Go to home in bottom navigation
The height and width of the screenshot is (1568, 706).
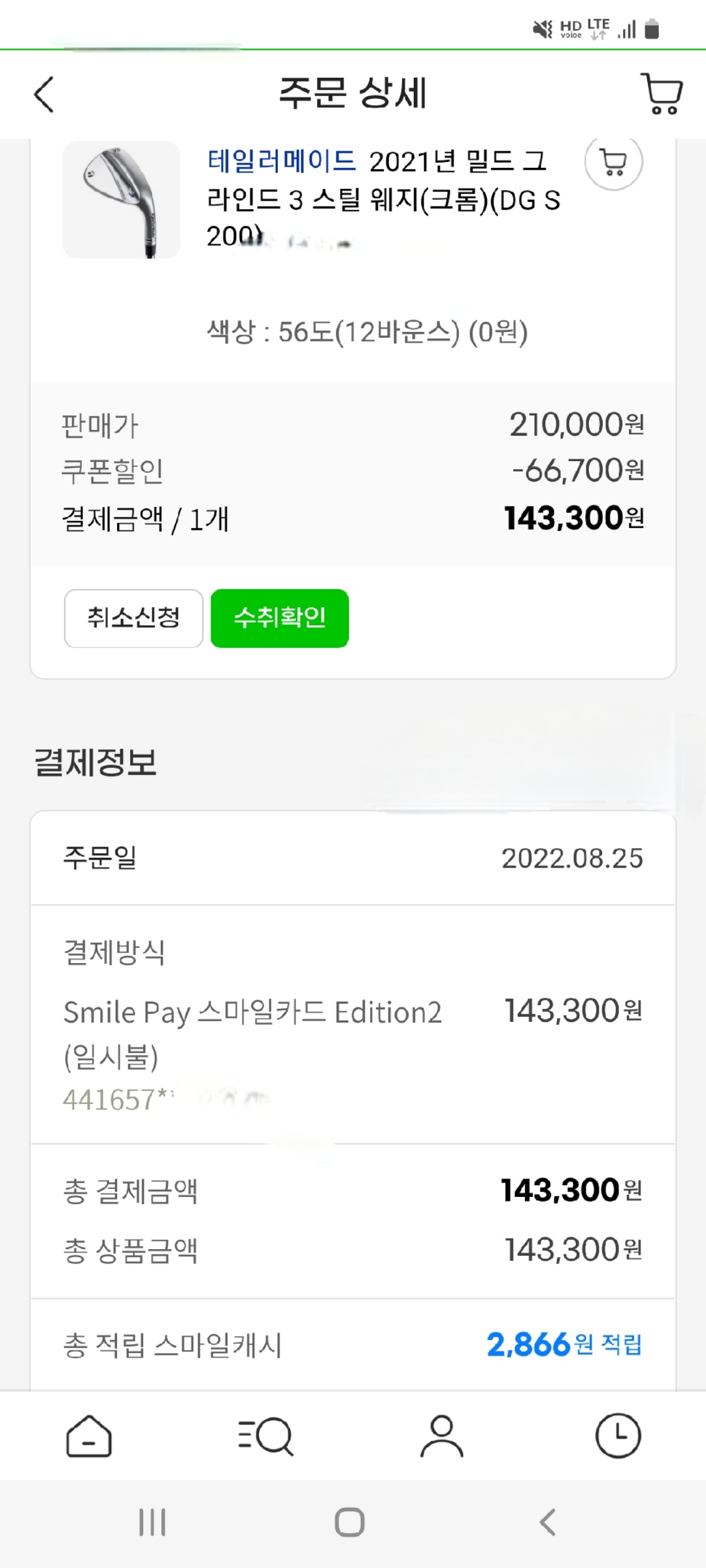tap(89, 1436)
